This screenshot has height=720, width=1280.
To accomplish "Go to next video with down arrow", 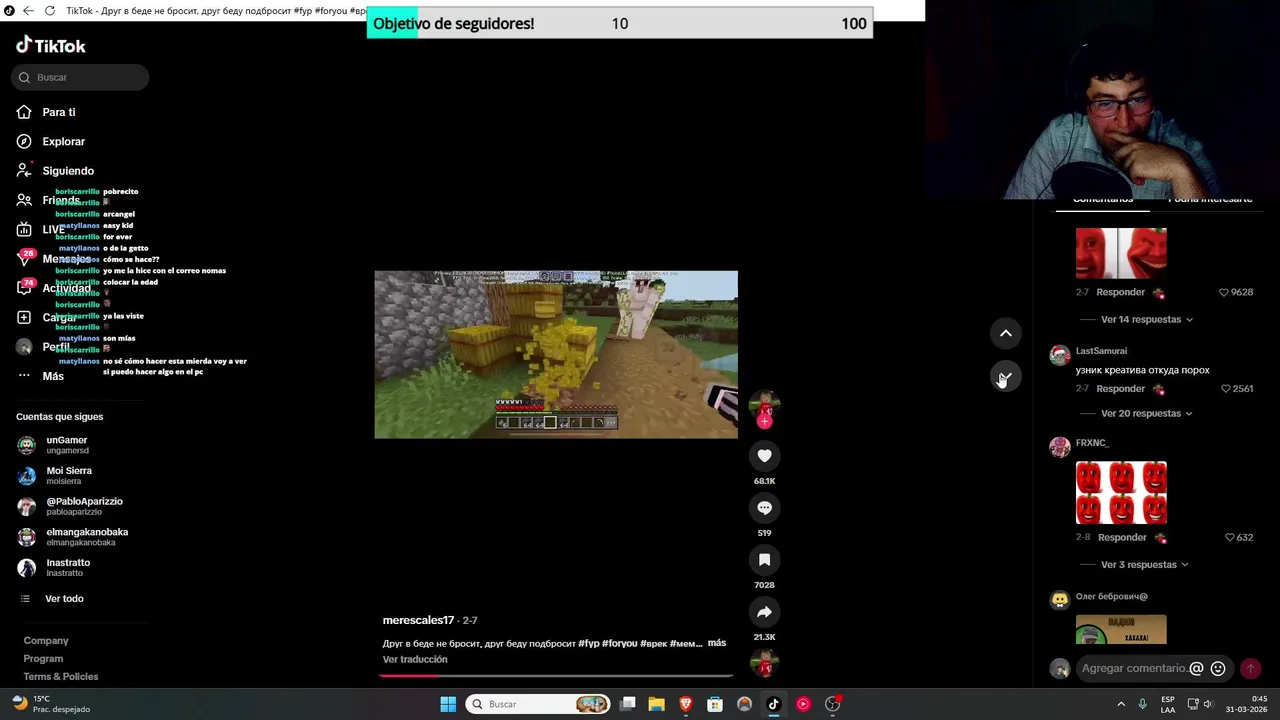I will click(x=1006, y=377).
